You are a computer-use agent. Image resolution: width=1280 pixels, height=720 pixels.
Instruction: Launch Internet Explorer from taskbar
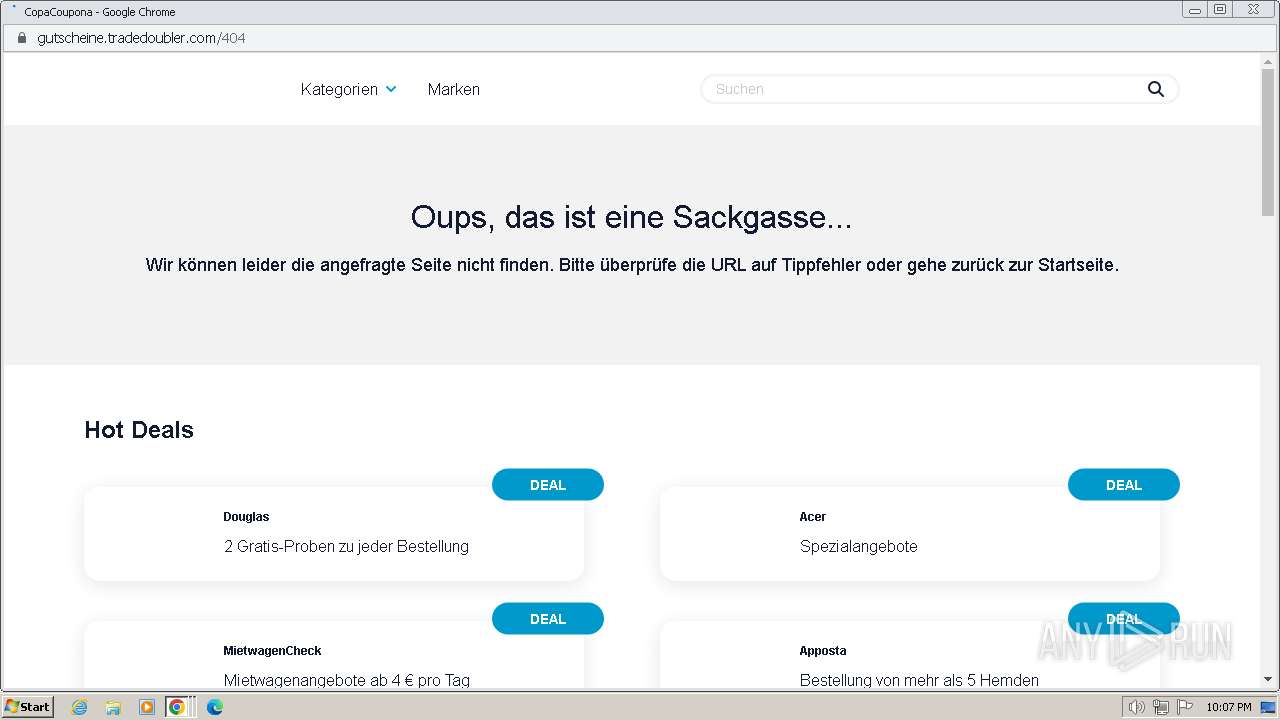point(79,707)
